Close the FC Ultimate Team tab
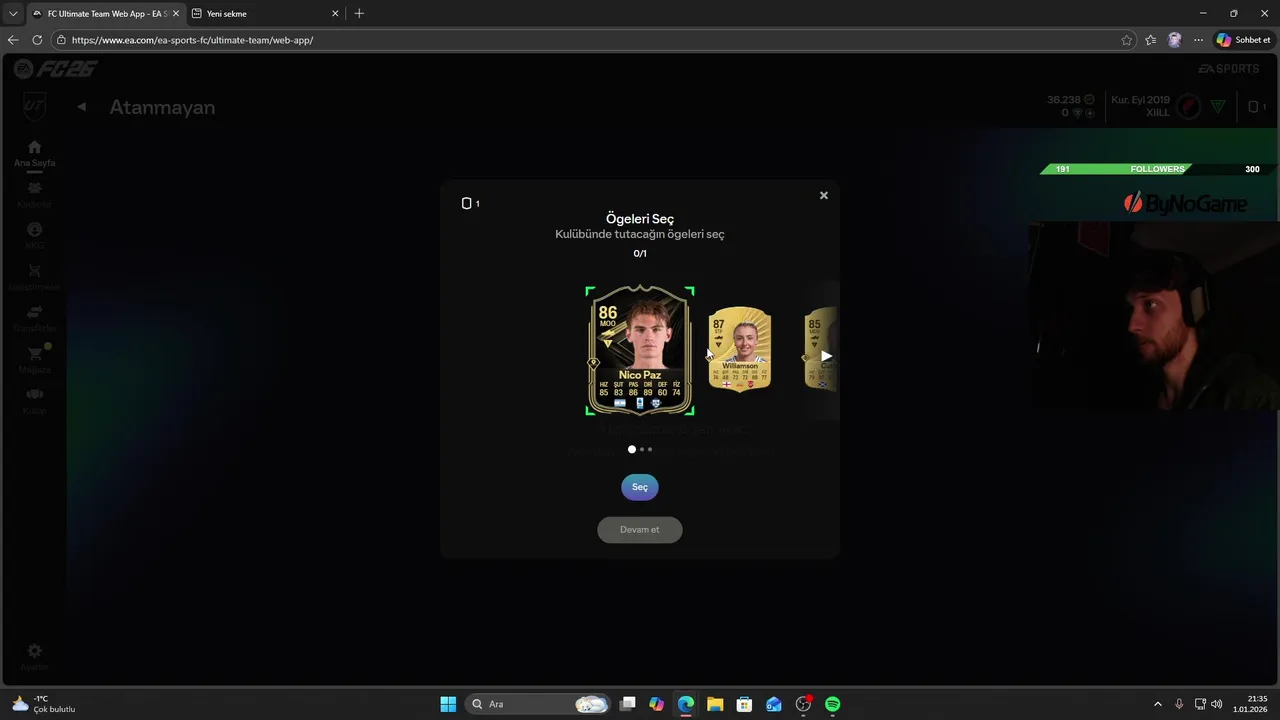This screenshot has width=1280, height=720. [175, 14]
